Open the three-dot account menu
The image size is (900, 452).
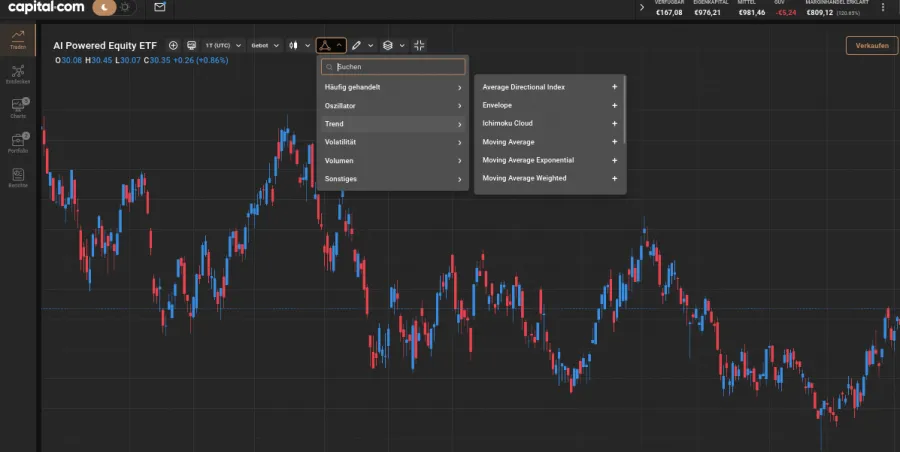point(883,8)
